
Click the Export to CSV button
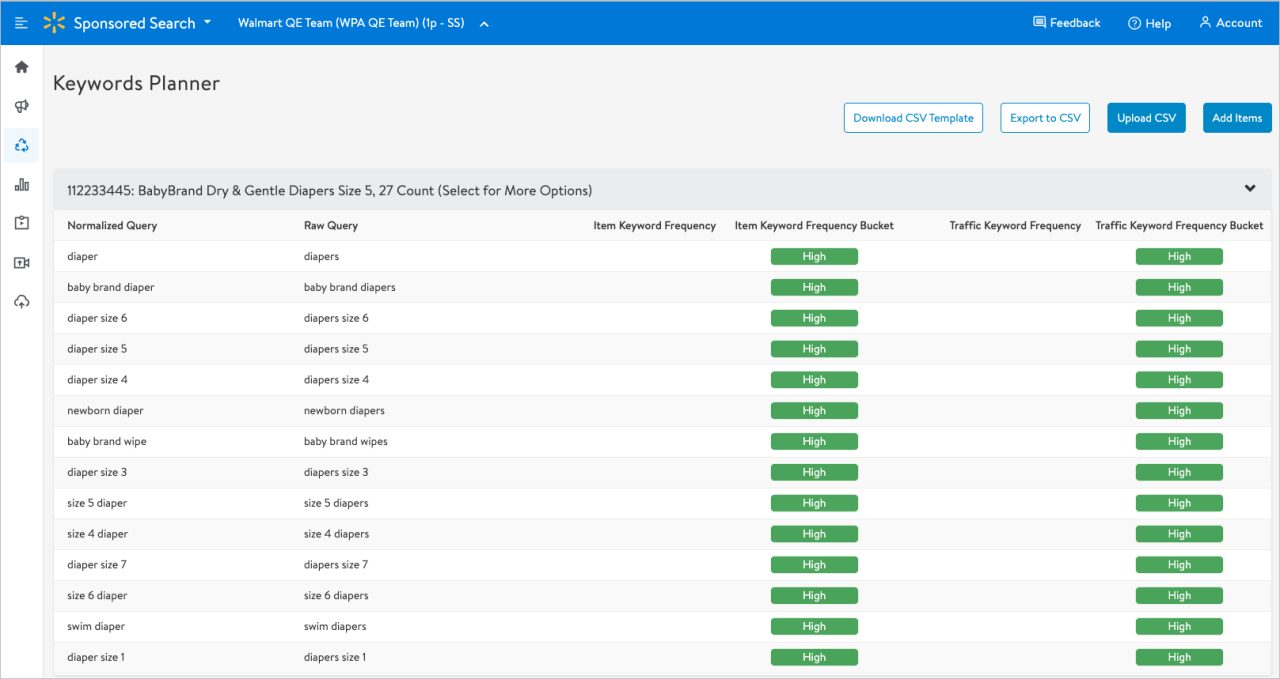(1045, 118)
